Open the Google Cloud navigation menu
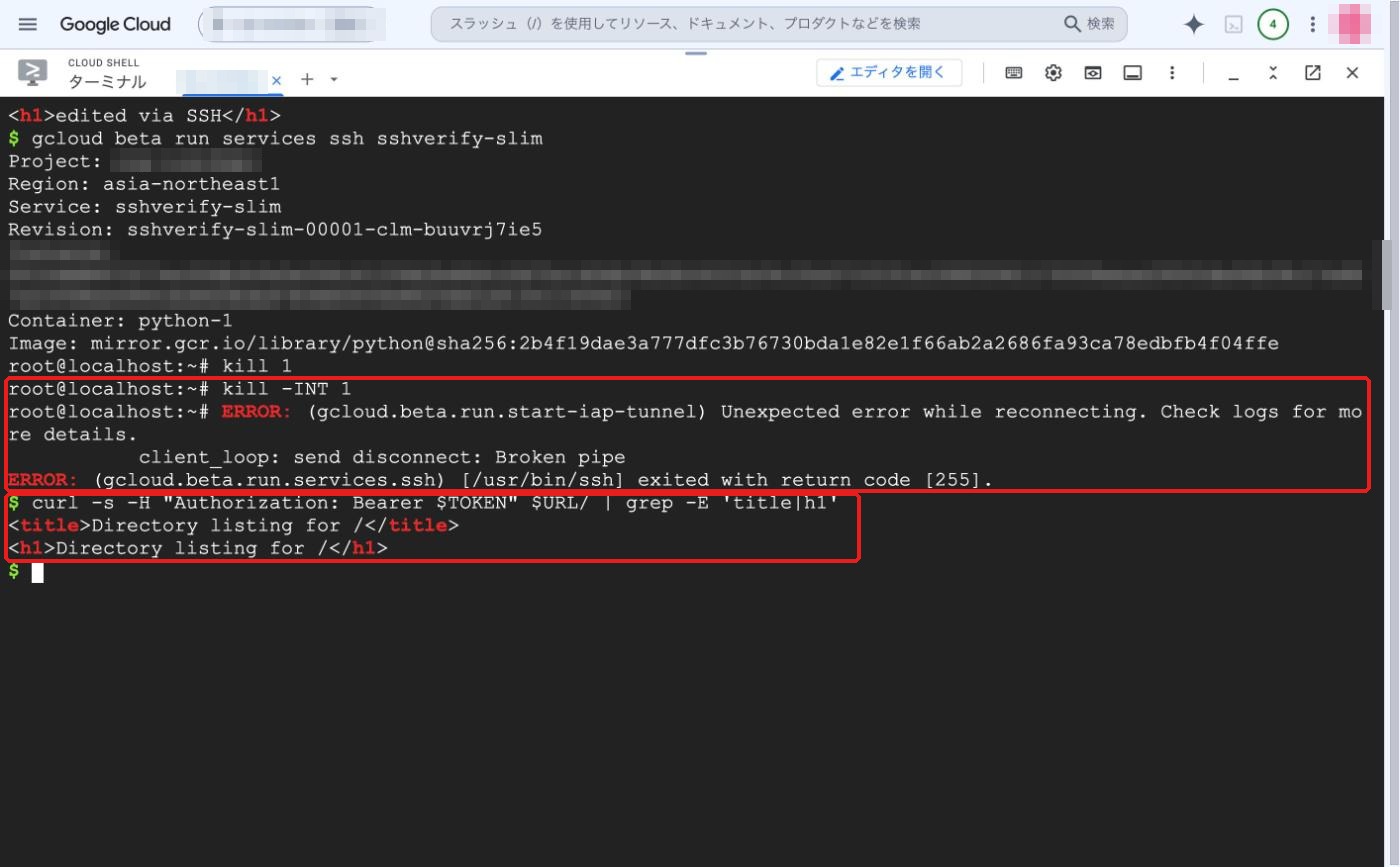The height and width of the screenshot is (867, 1400). point(28,24)
